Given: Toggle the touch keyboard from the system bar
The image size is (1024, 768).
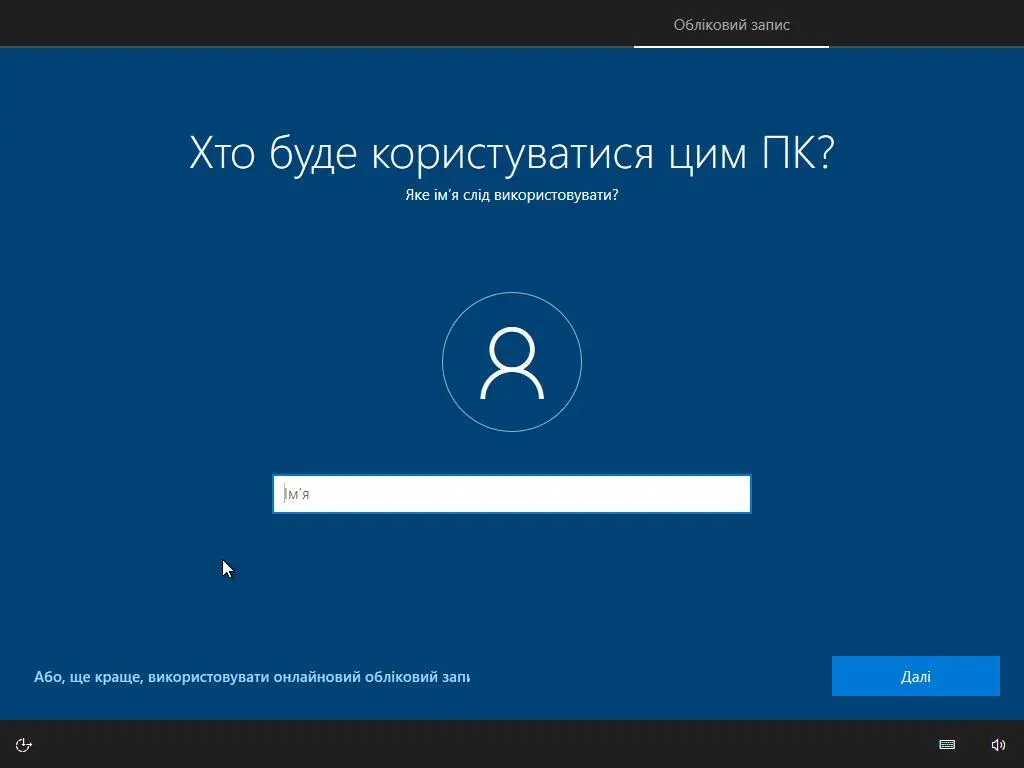Looking at the screenshot, I should (x=946, y=744).
